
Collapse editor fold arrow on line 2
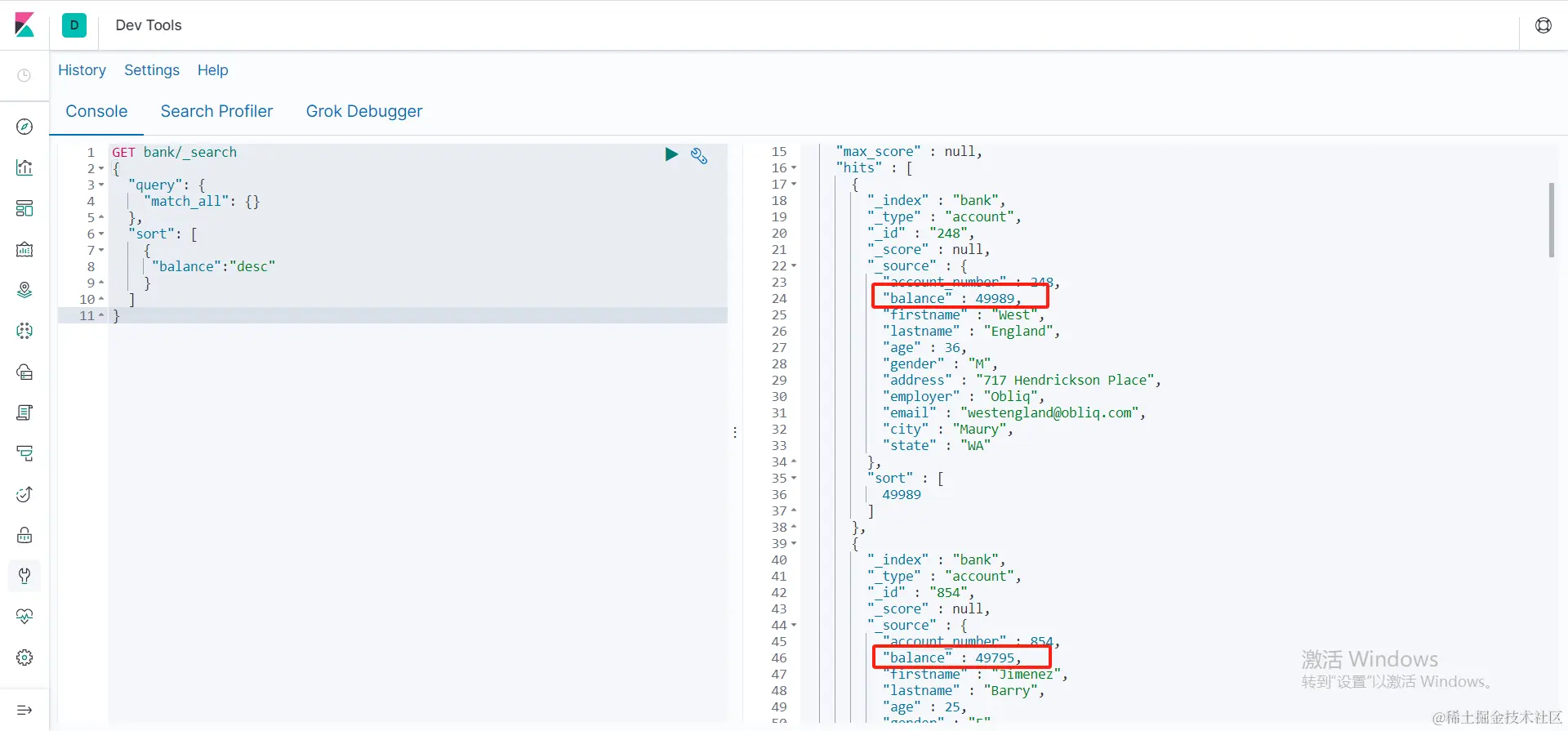tap(101, 169)
